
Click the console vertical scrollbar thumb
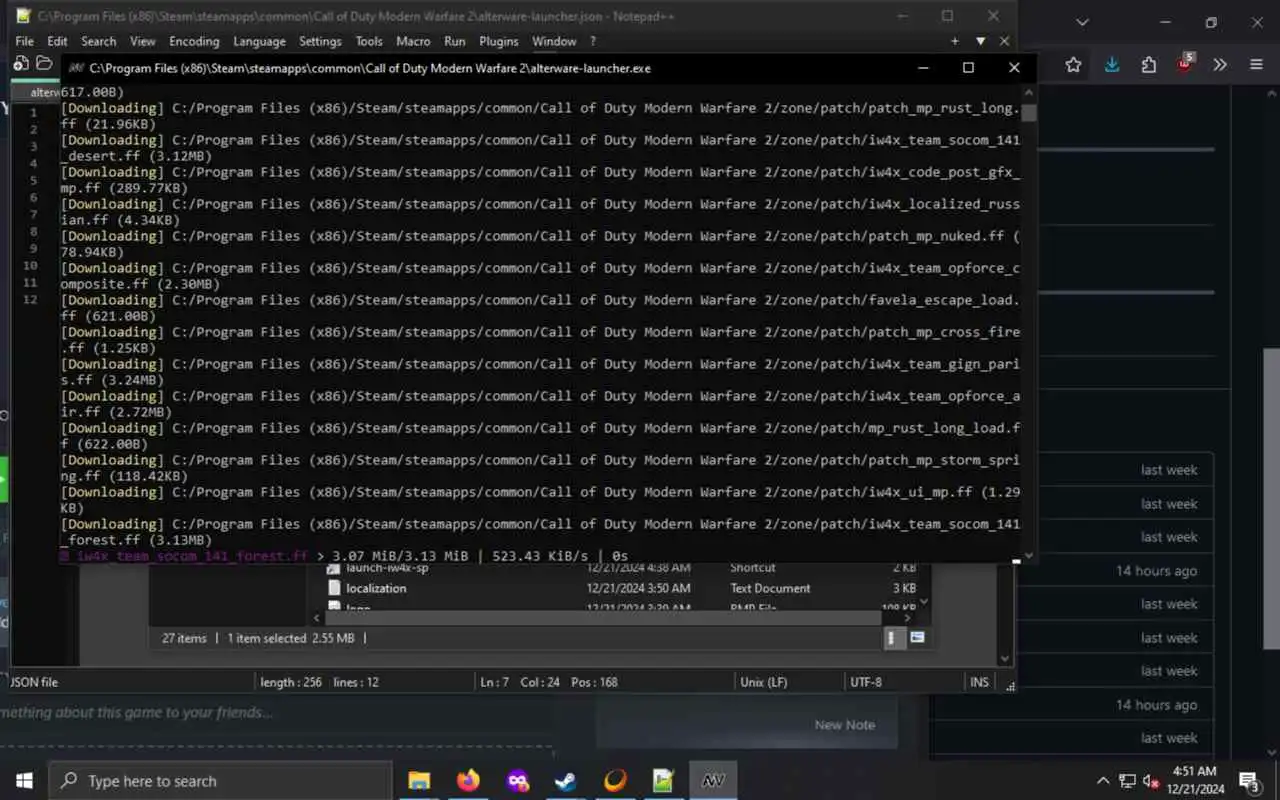[x=1029, y=112]
